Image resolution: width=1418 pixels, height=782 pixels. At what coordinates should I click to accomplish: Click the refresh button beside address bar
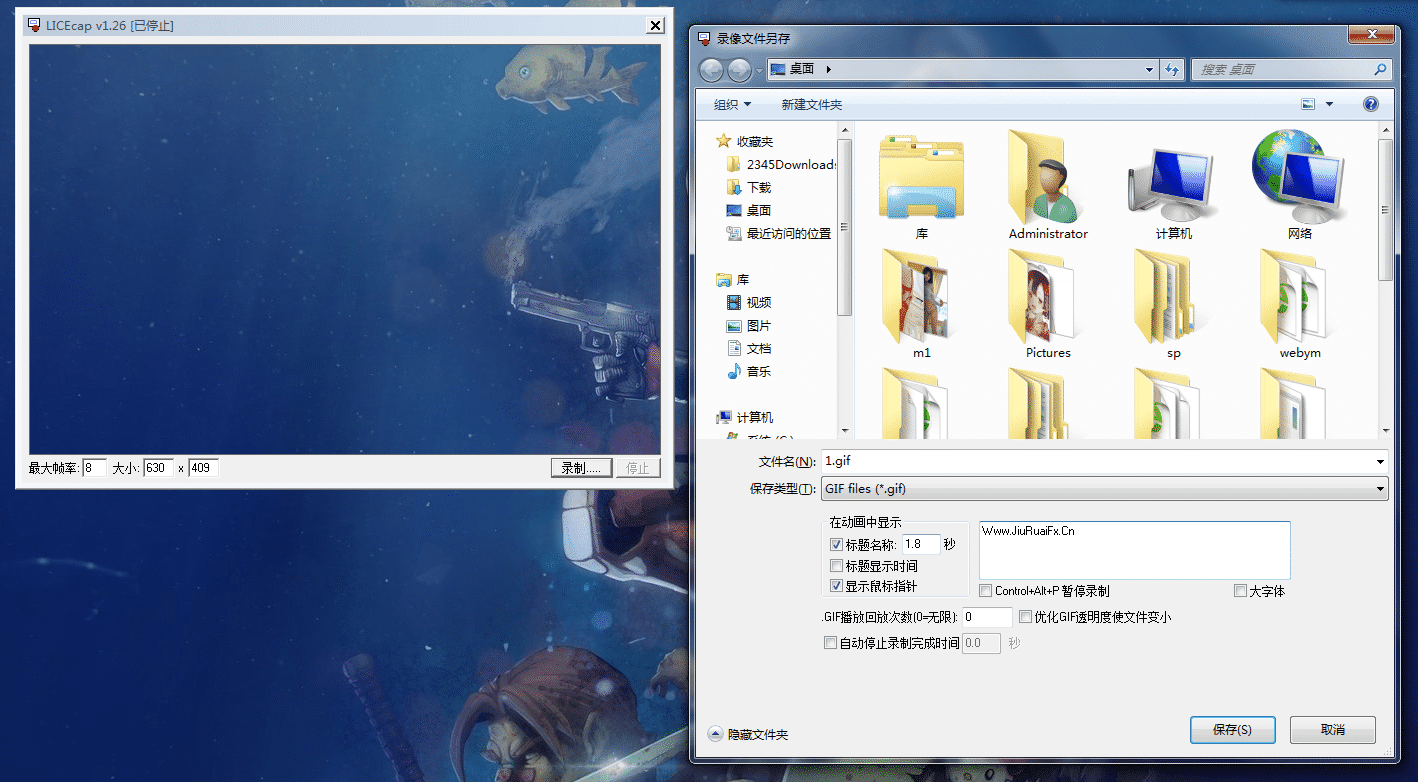coord(1173,70)
